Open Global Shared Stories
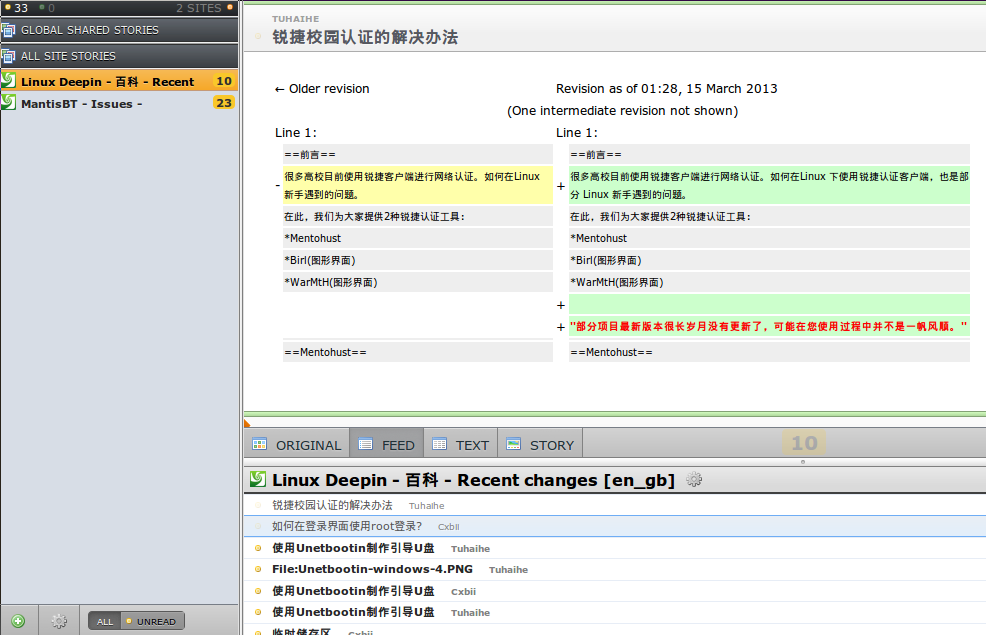The width and height of the screenshot is (986, 635). (119, 30)
